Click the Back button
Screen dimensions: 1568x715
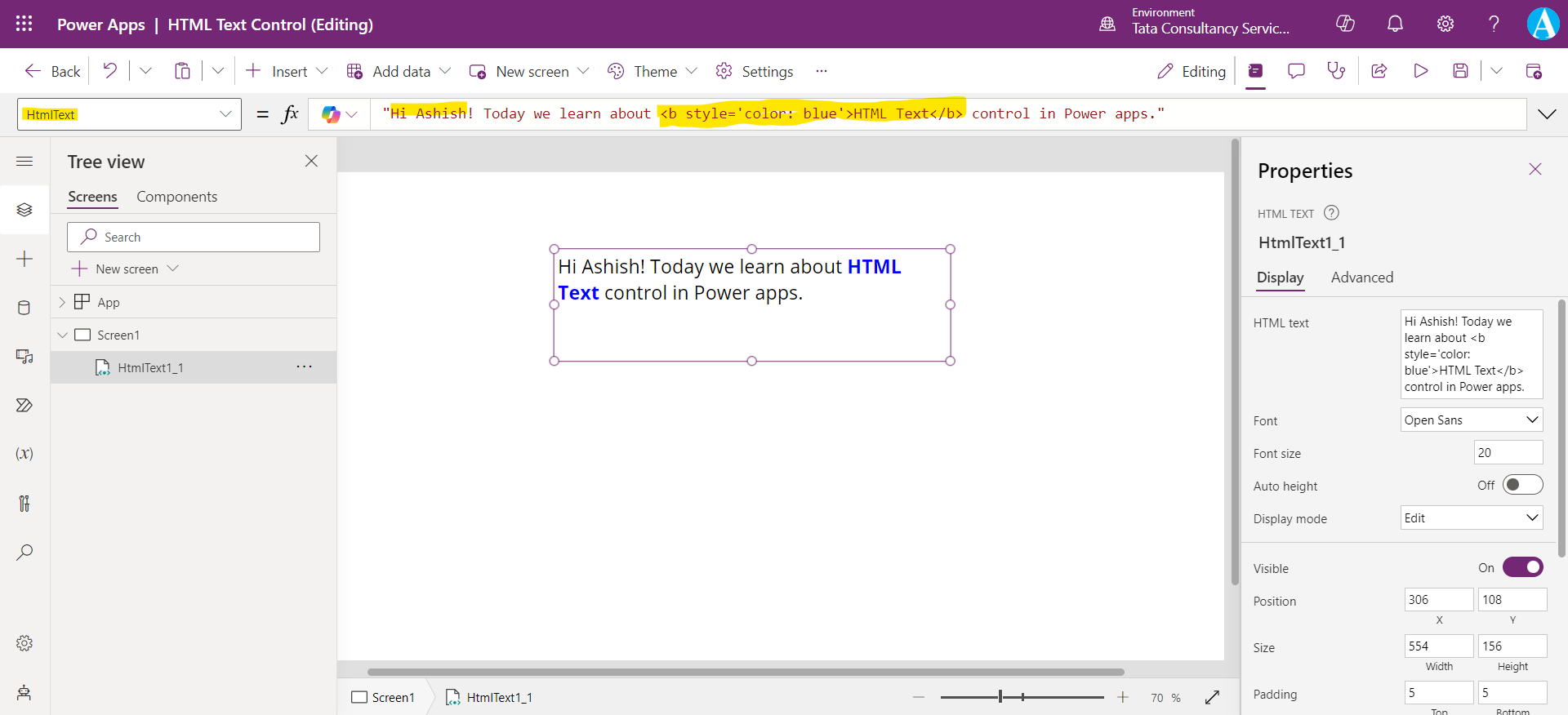click(x=53, y=71)
